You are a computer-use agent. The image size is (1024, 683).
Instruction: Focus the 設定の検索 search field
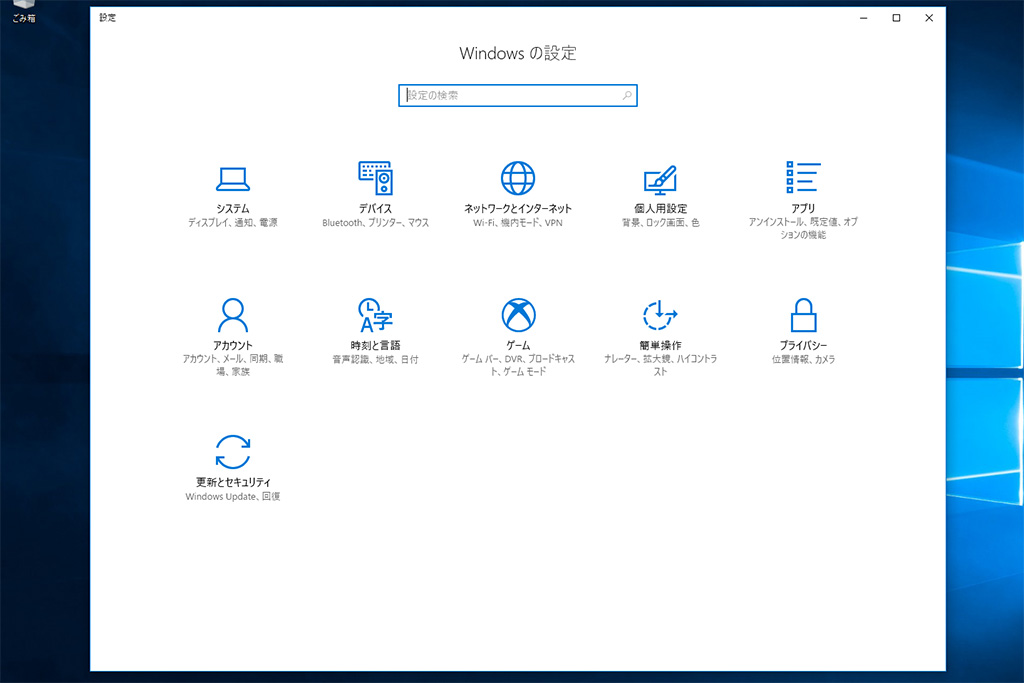tap(518, 95)
